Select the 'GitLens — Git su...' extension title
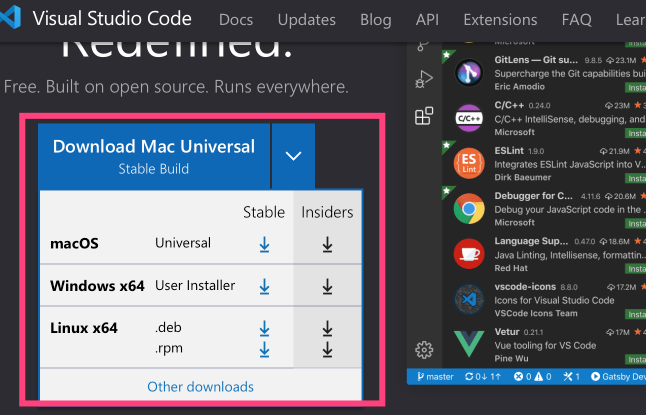The image size is (646, 415). tap(536, 60)
